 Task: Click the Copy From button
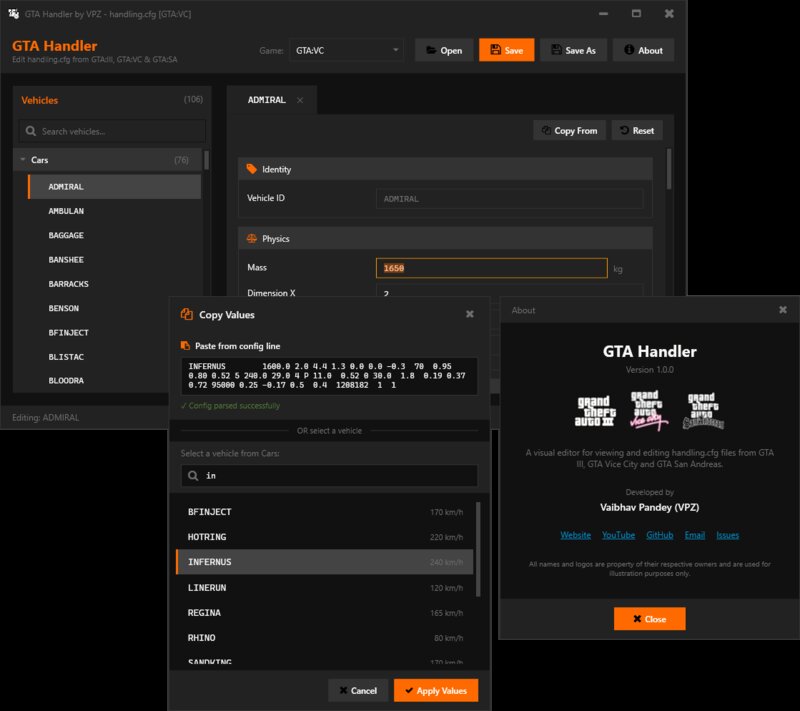[x=569, y=130]
